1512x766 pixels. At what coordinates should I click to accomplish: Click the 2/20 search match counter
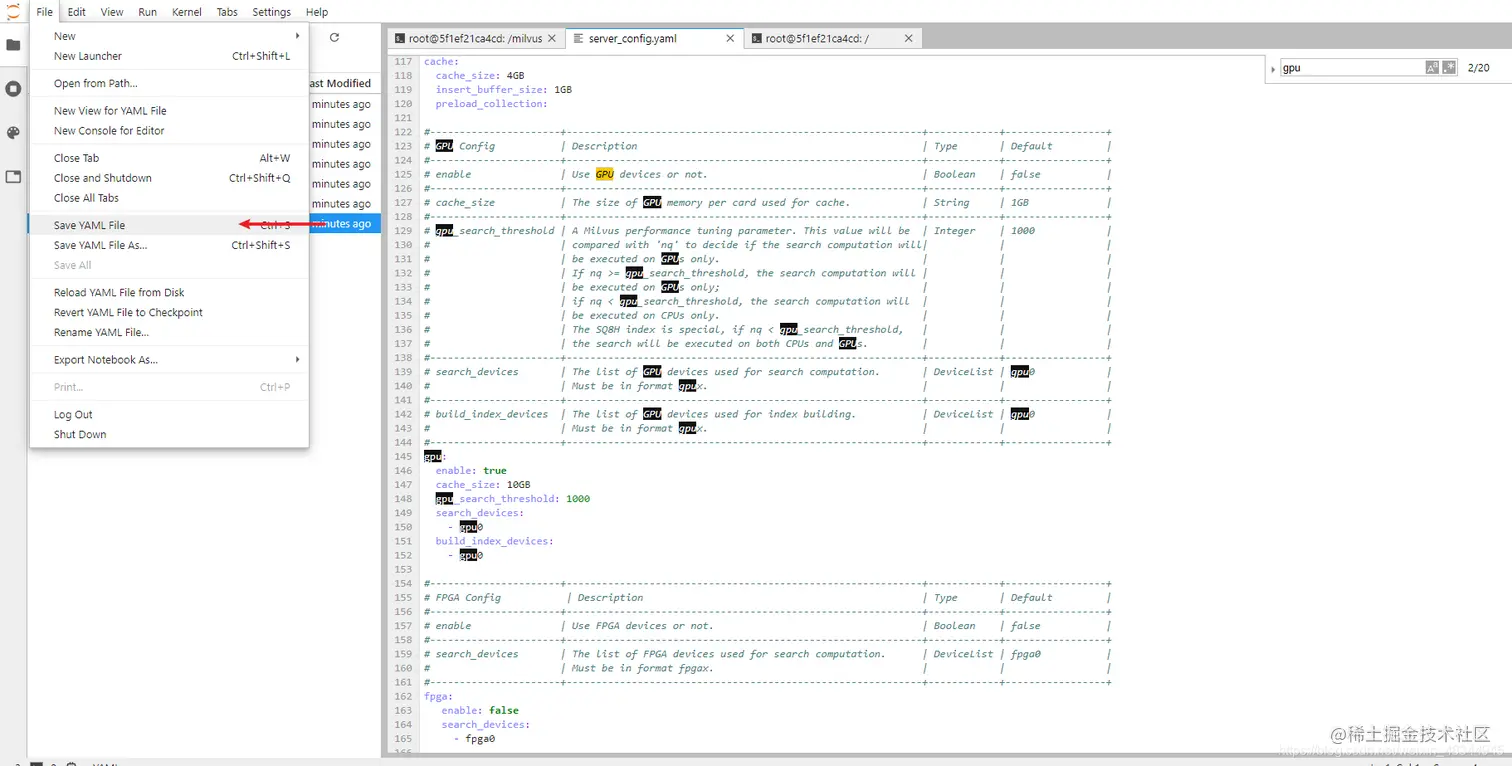tap(1478, 68)
